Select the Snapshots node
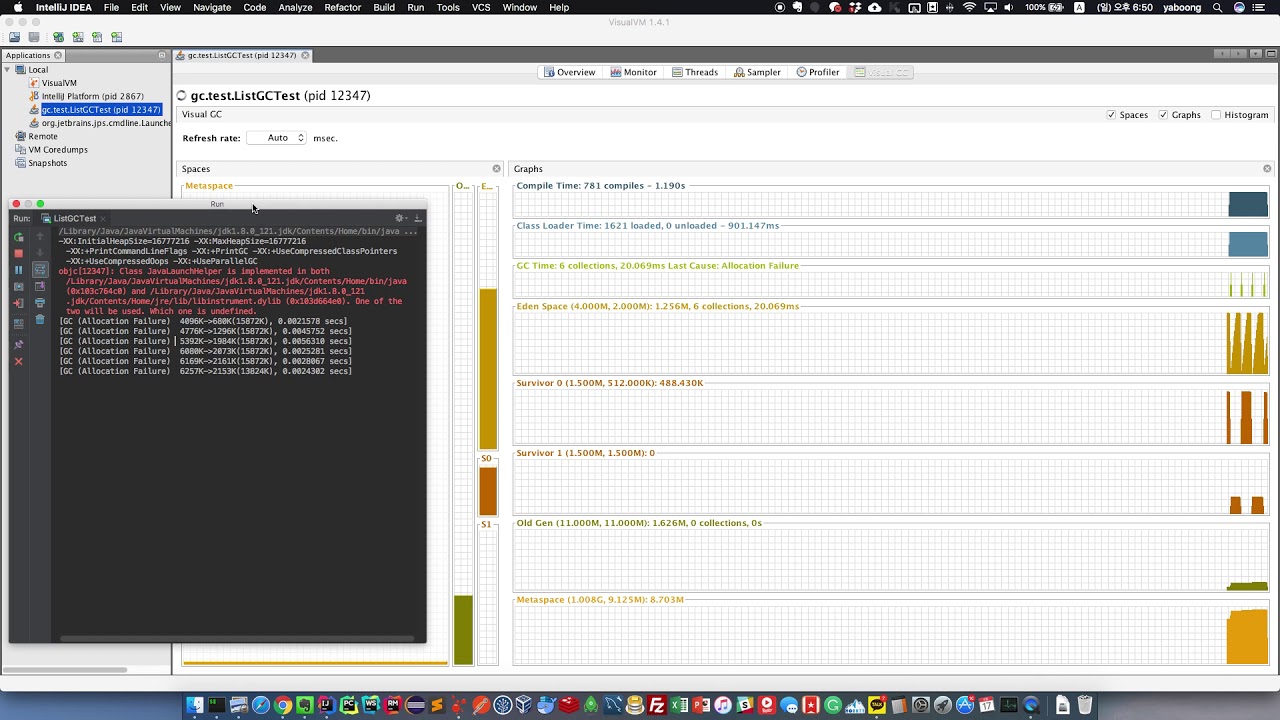This screenshot has width=1280, height=720. pos(47,163)
